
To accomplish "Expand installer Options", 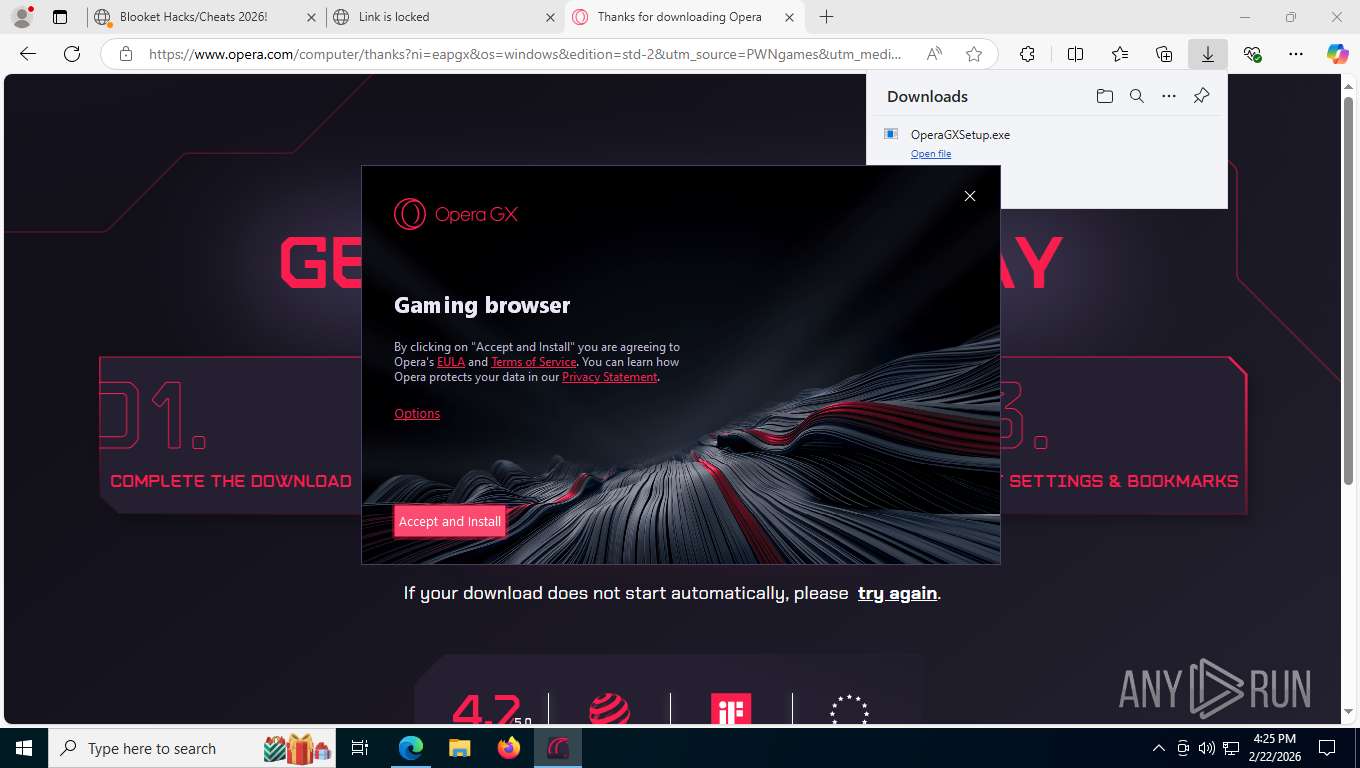I will tap(417, 414).
